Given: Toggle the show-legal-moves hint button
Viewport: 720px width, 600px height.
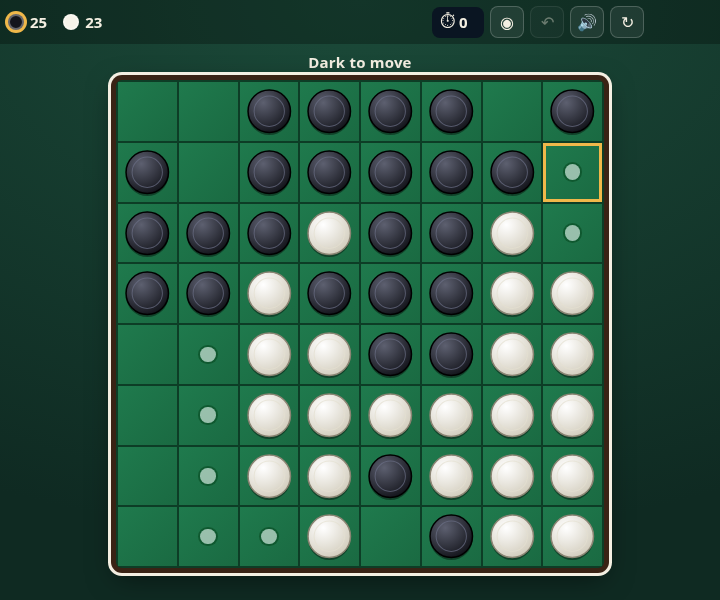Looking at the screenshot, I should click(x=507, y=22).
